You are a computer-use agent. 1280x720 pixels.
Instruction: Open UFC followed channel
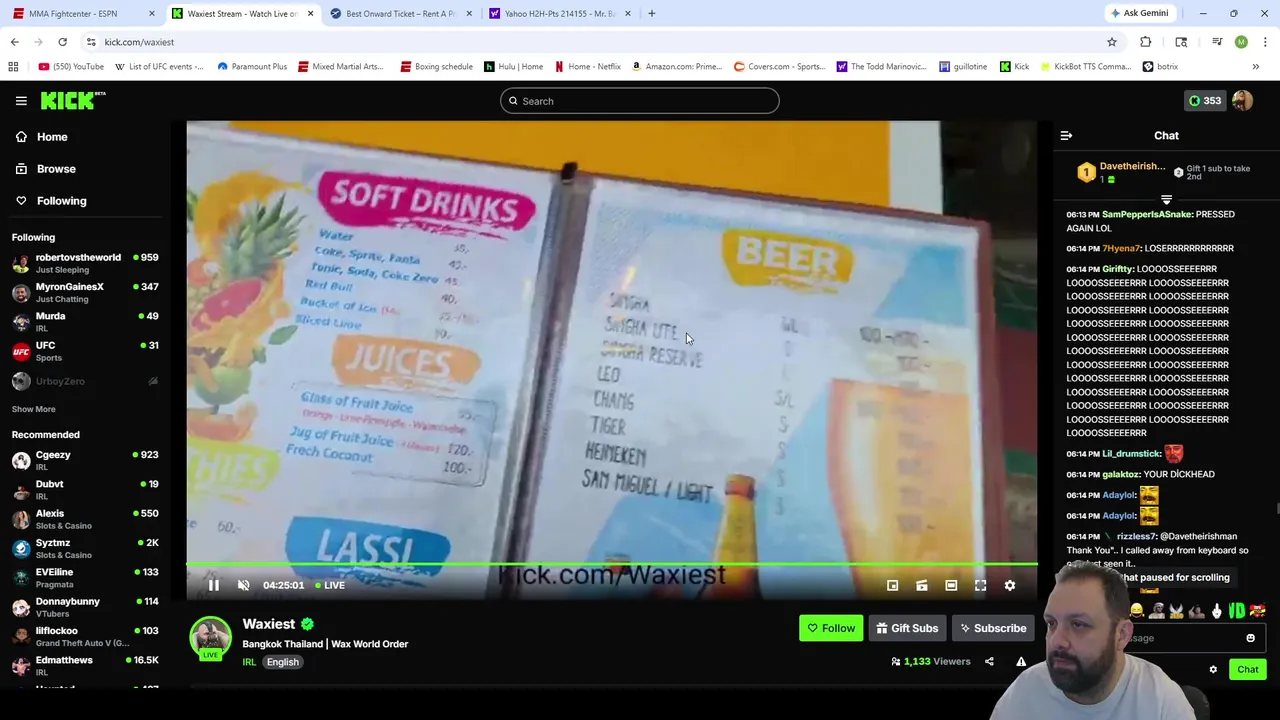[x=85, y=351]
